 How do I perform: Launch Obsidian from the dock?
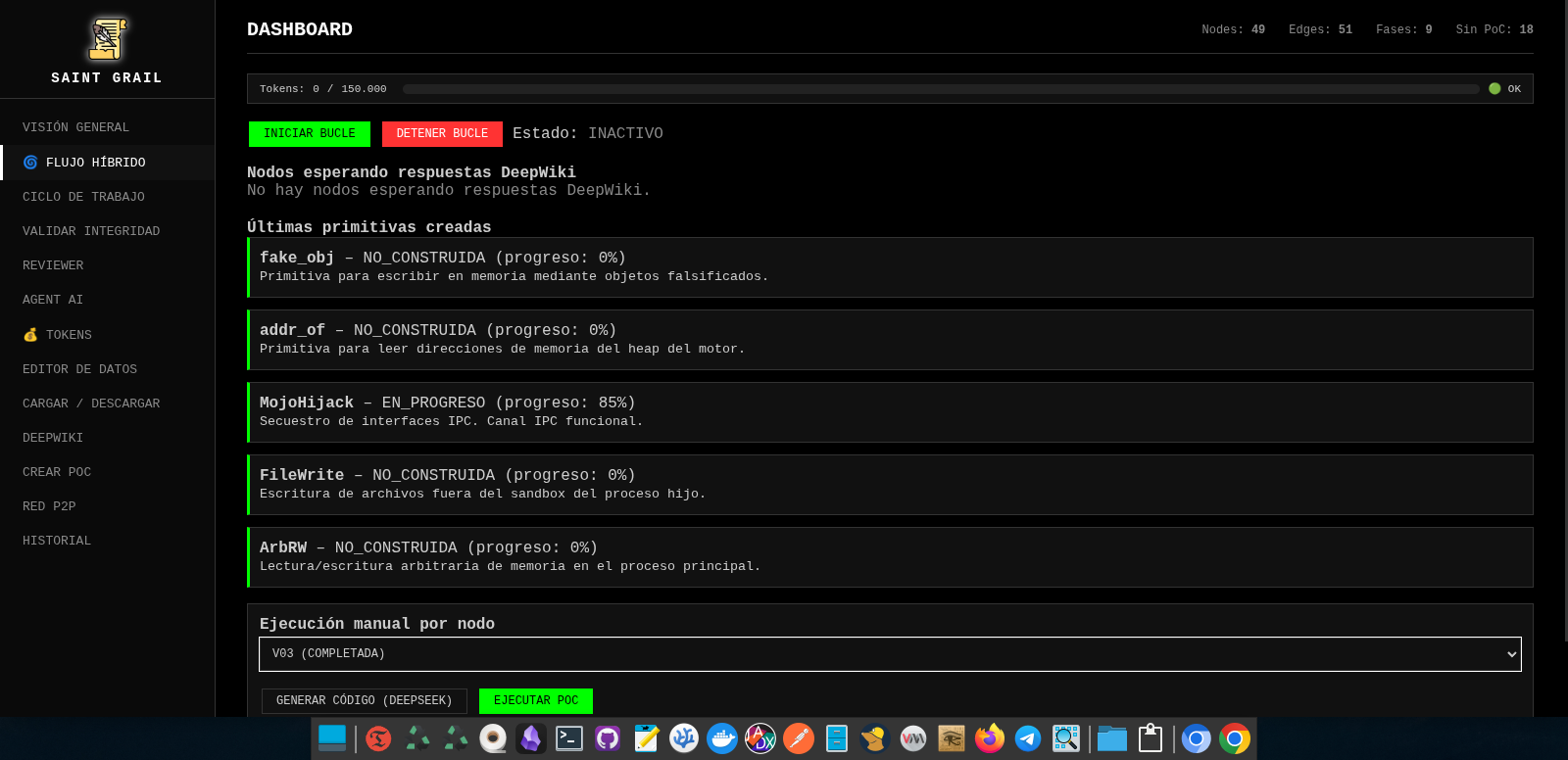[531, 738]
